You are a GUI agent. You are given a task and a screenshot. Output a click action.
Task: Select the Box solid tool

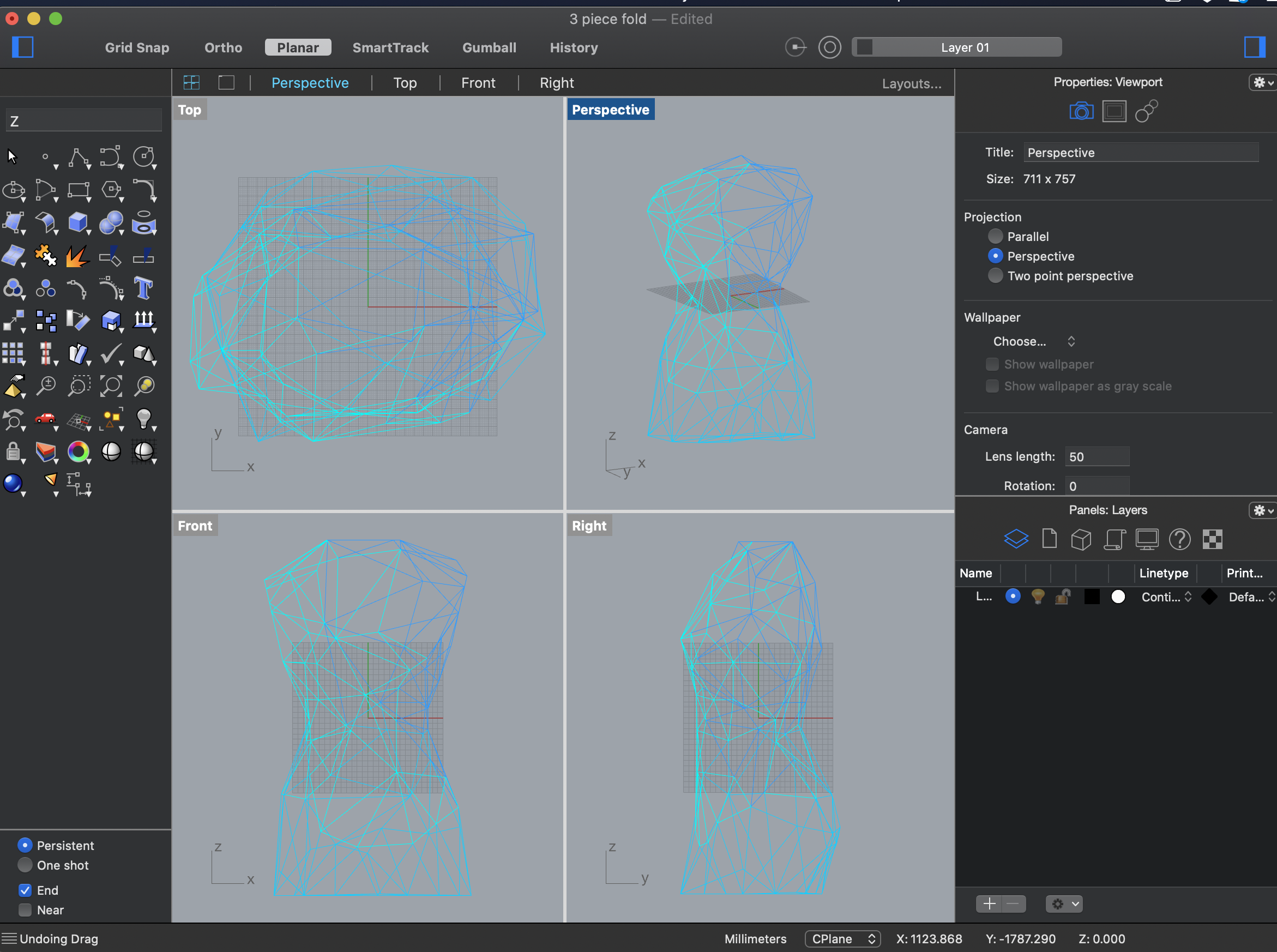(x=79, y=222)
